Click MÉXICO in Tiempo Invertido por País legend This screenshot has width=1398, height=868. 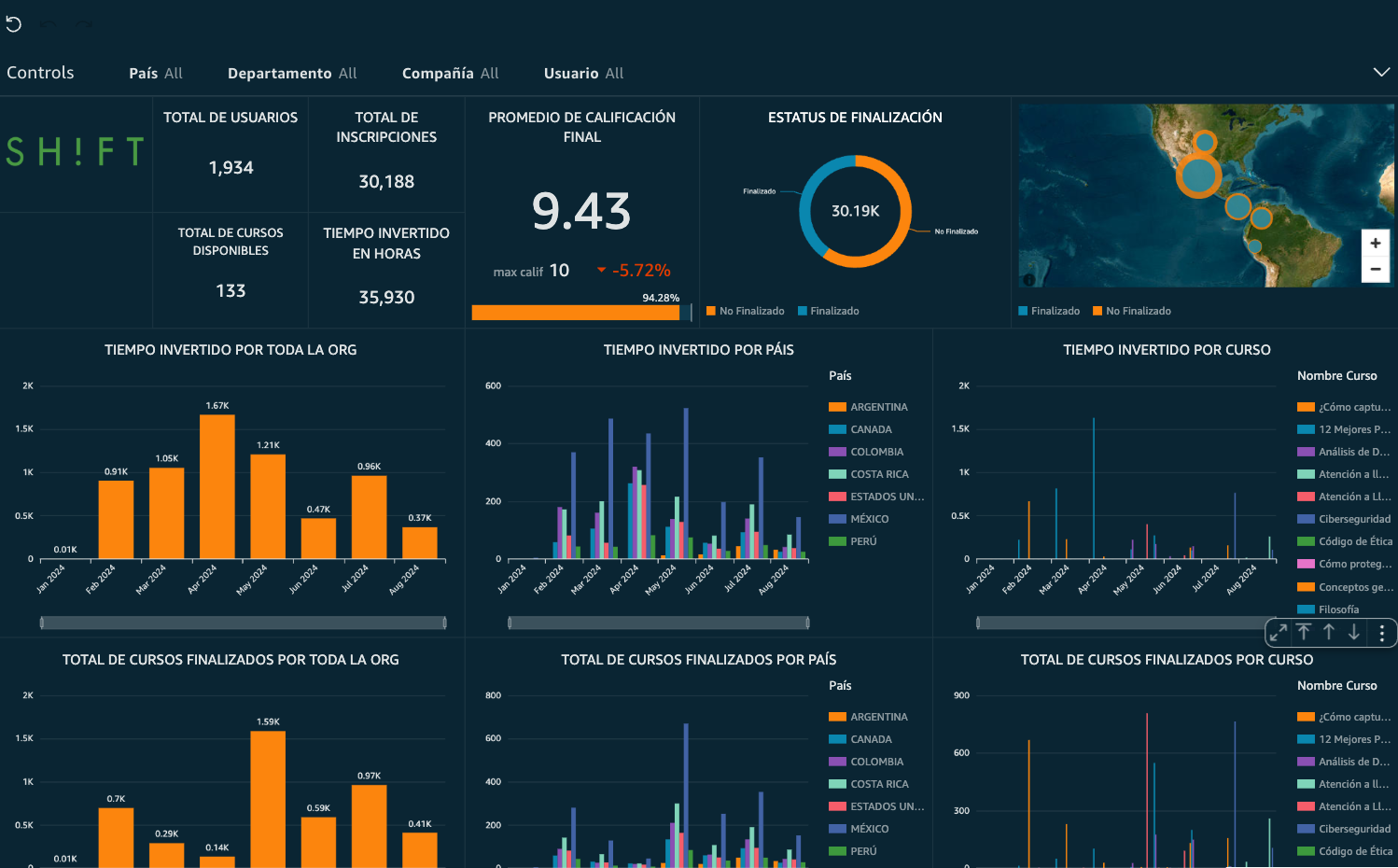(859, 519)
